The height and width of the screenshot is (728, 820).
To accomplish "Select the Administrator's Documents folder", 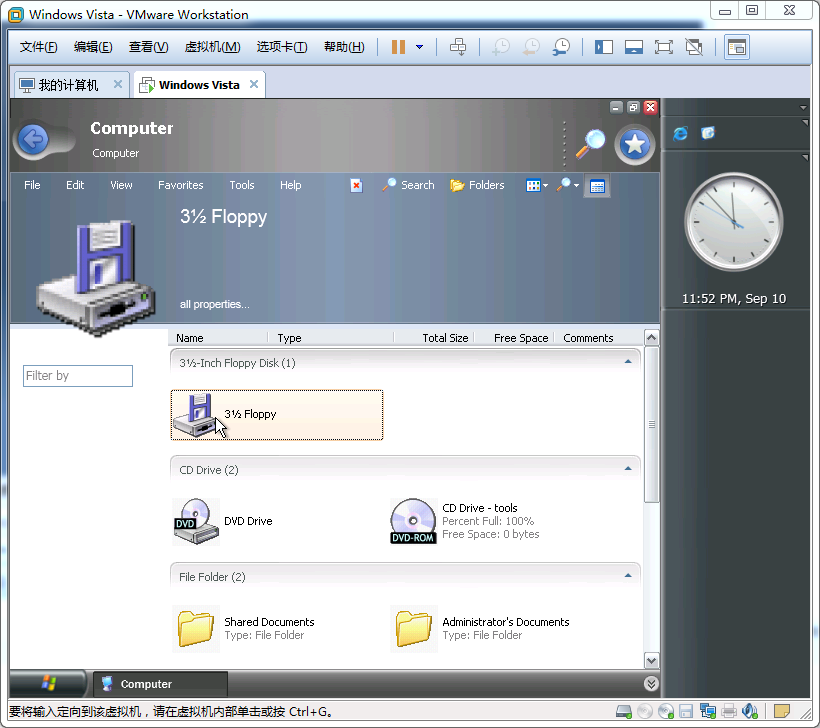I will pos(480,628).
